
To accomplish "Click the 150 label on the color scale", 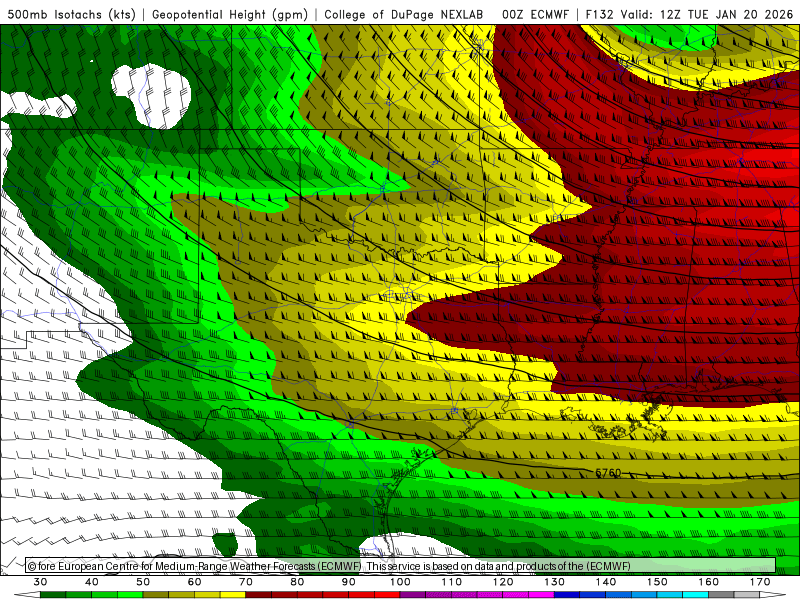I will point(657,582).
